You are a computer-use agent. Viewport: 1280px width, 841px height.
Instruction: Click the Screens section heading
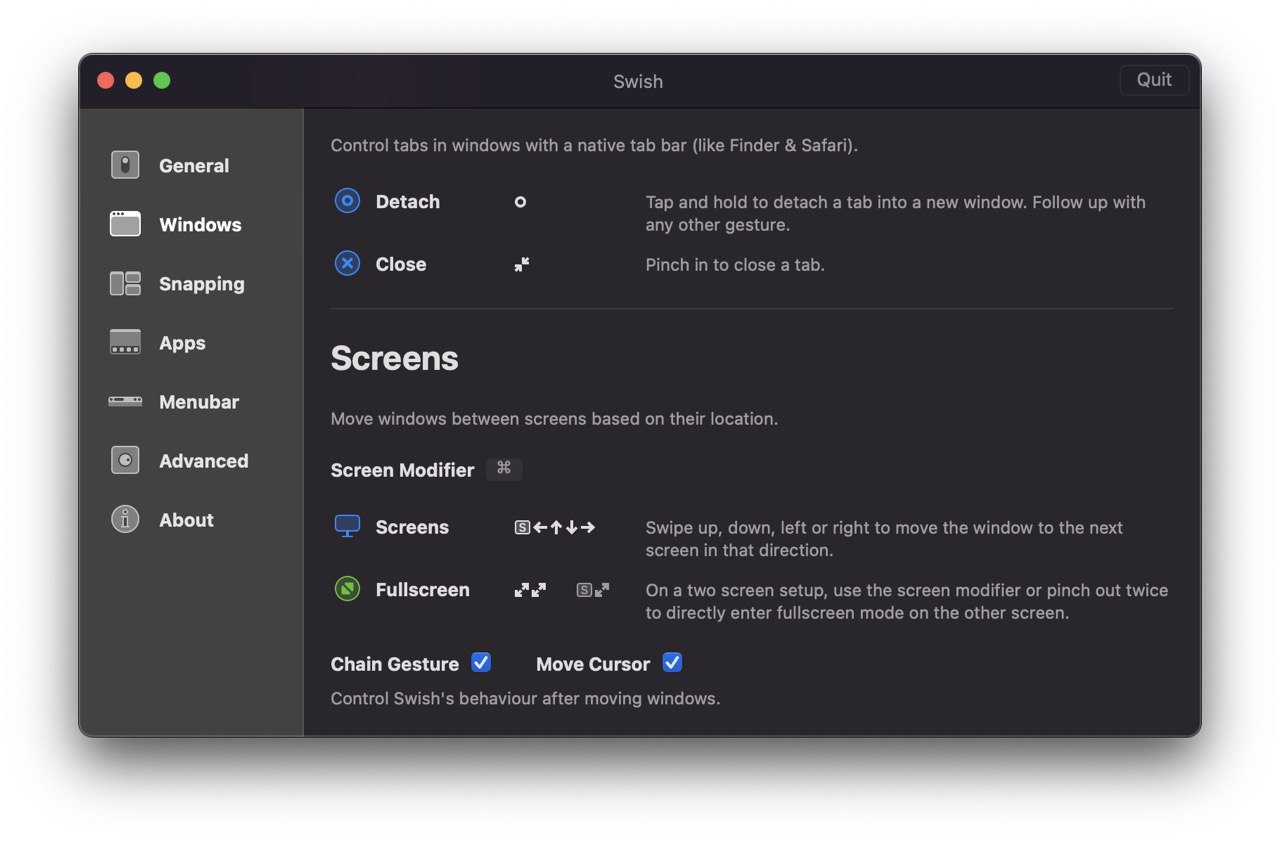point(395,358)
